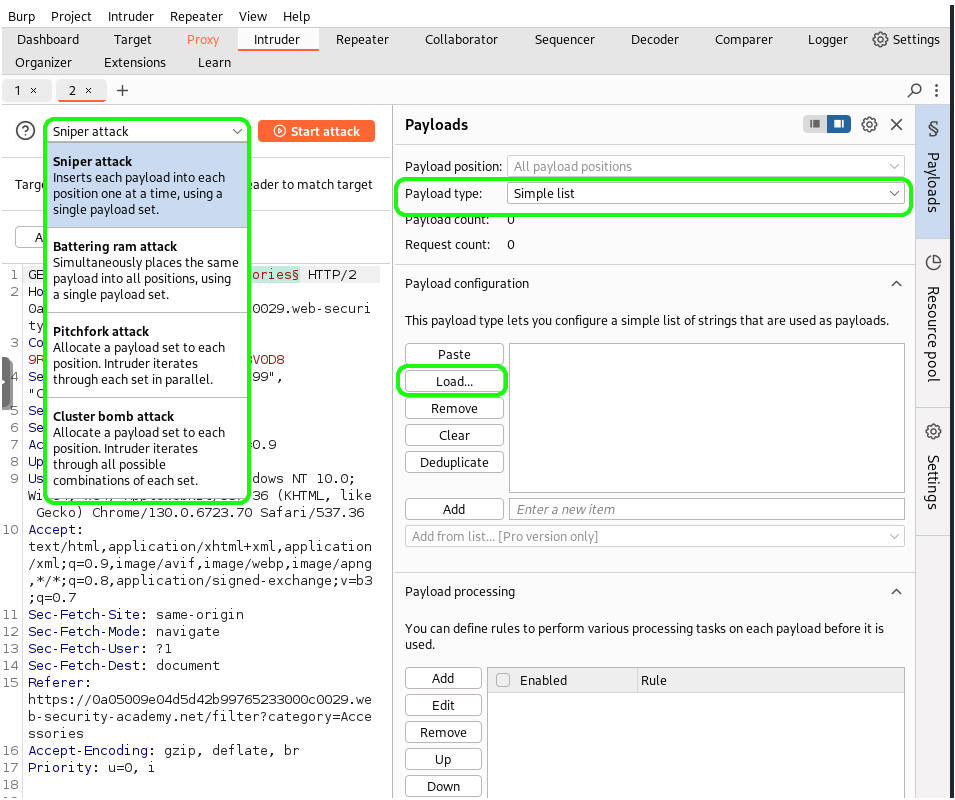This screenshot has height=800, width=955.
Task: Click the search magnifier icon
Action: (x=914, y=91)
